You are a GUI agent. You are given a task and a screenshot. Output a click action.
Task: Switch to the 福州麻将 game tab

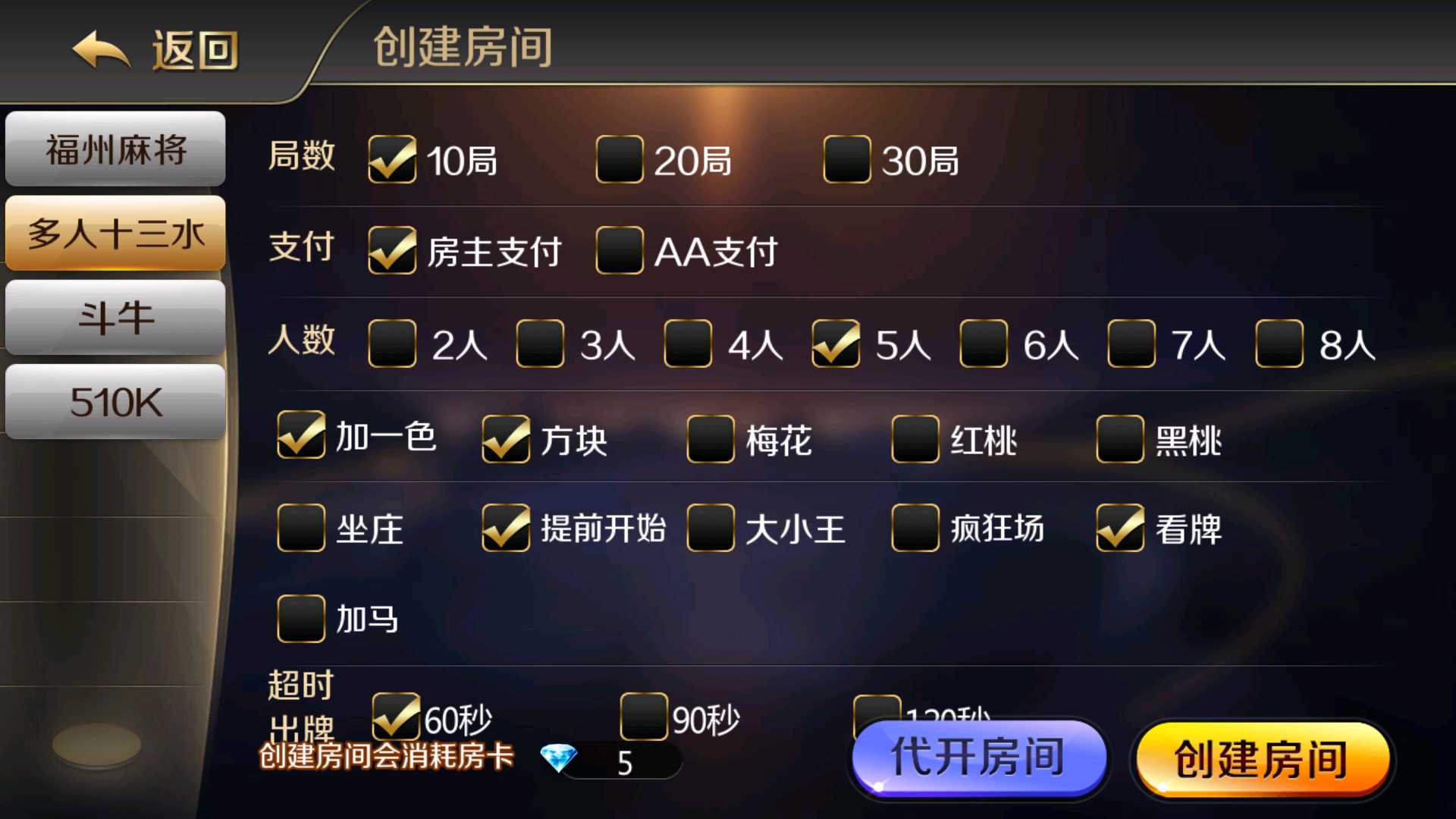click(x=115, y=149)
